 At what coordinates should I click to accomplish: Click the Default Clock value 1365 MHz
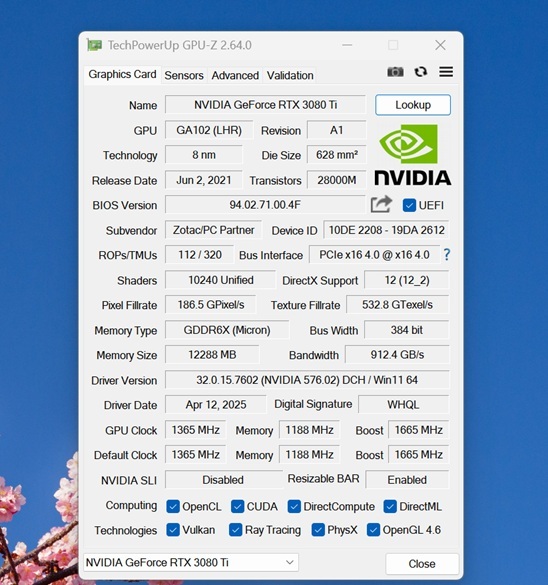pyautogui.click(x=195, y=454)
